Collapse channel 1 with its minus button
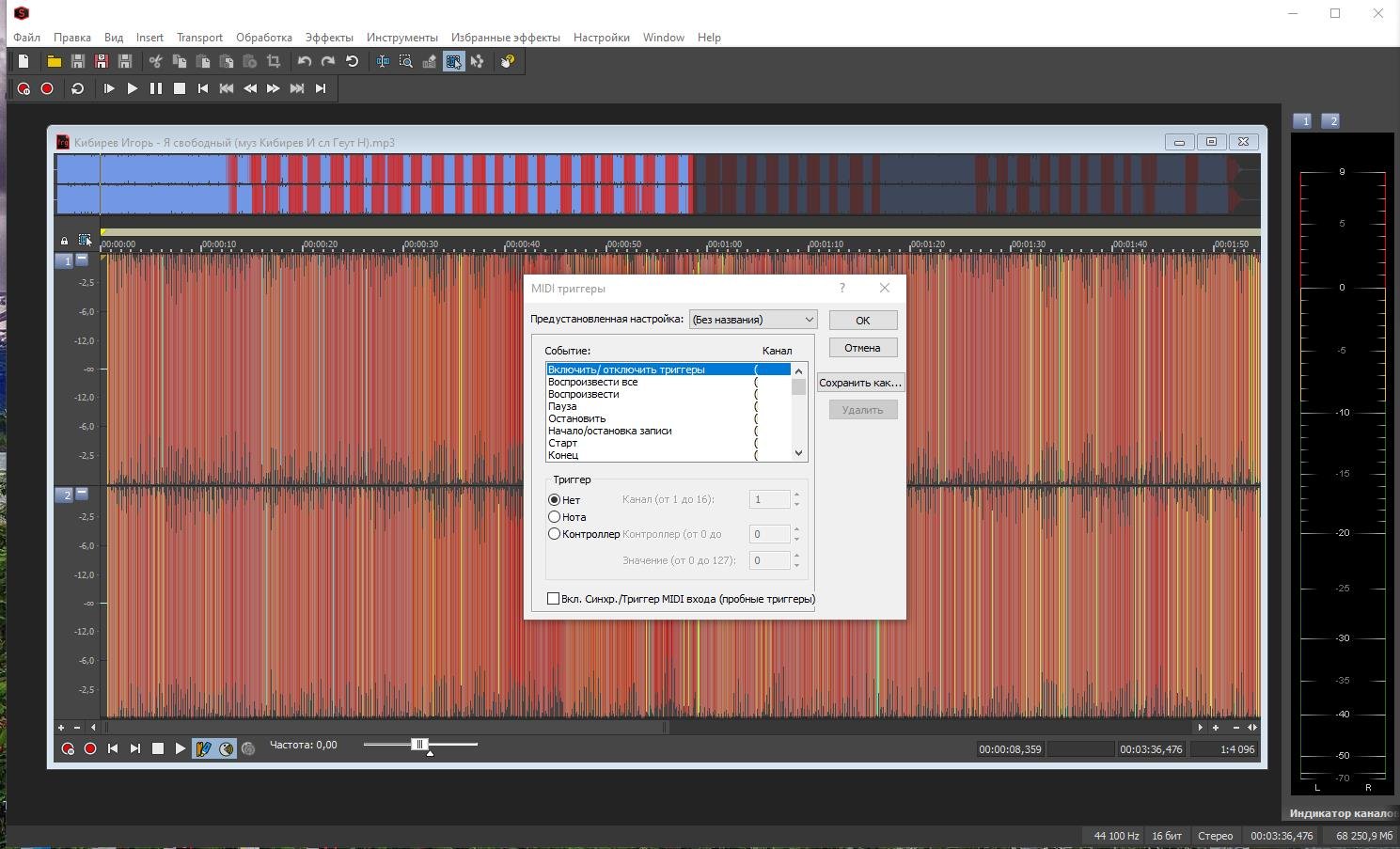1400x849 pixels. 82,259
